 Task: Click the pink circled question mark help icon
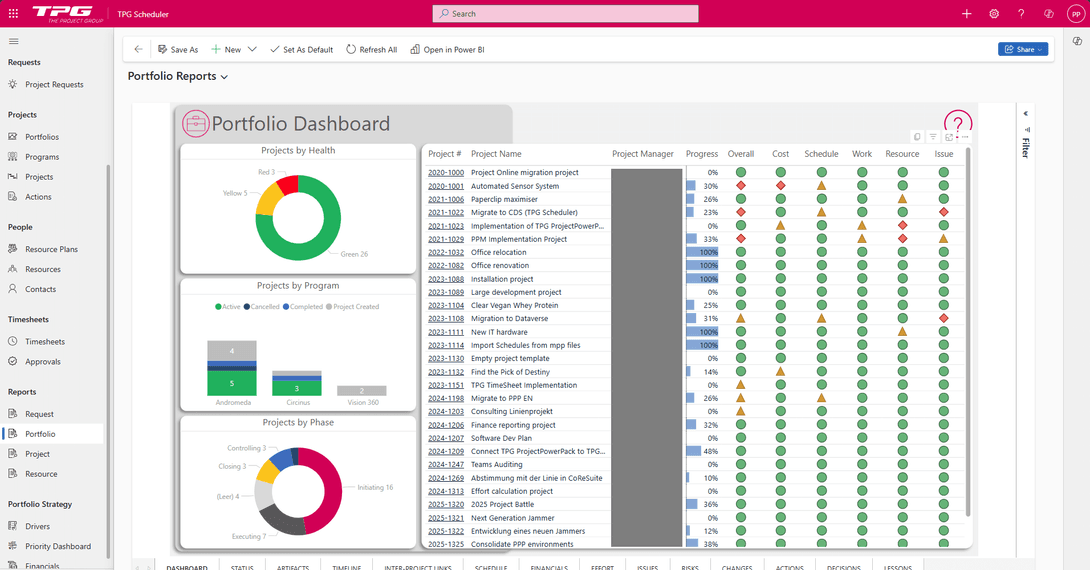pos(958,124)
